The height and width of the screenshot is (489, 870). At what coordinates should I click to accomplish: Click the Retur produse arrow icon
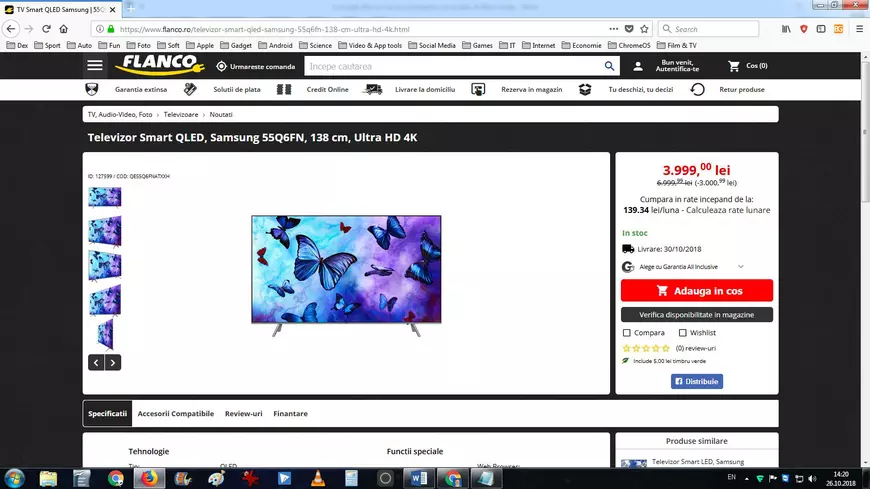tap(697, 89)
